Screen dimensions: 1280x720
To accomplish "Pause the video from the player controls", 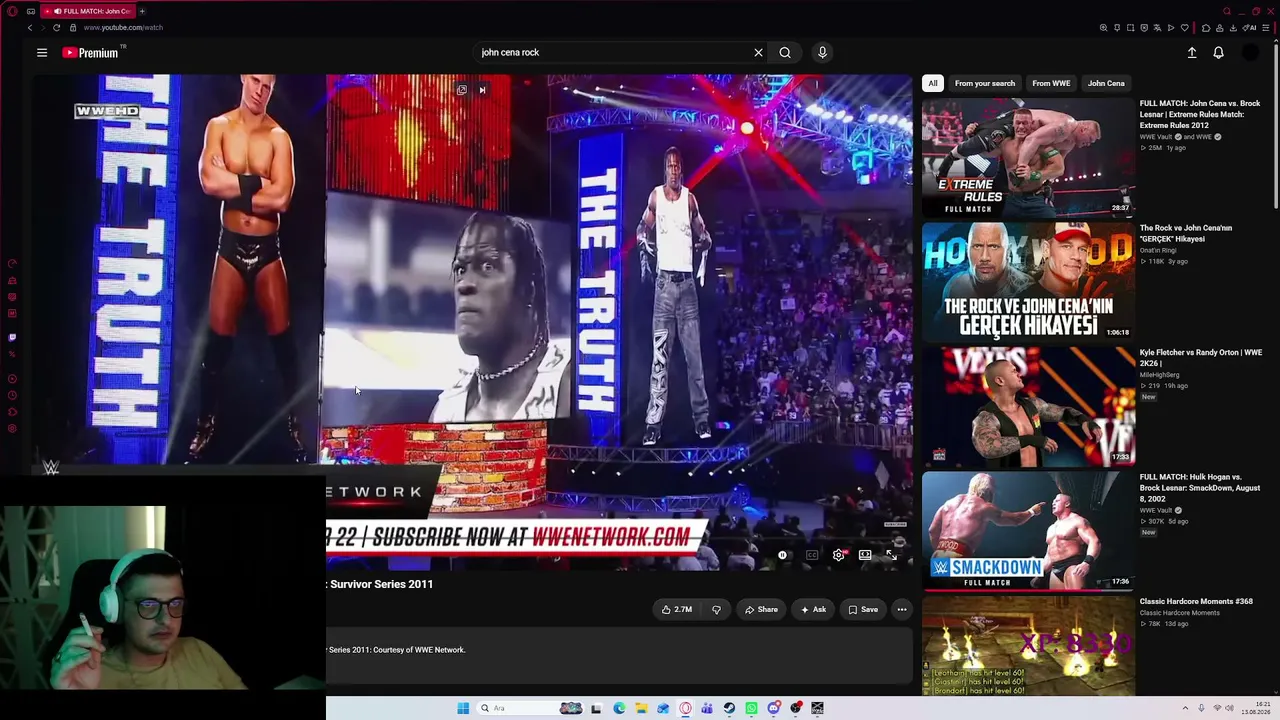I will (782, 555).
